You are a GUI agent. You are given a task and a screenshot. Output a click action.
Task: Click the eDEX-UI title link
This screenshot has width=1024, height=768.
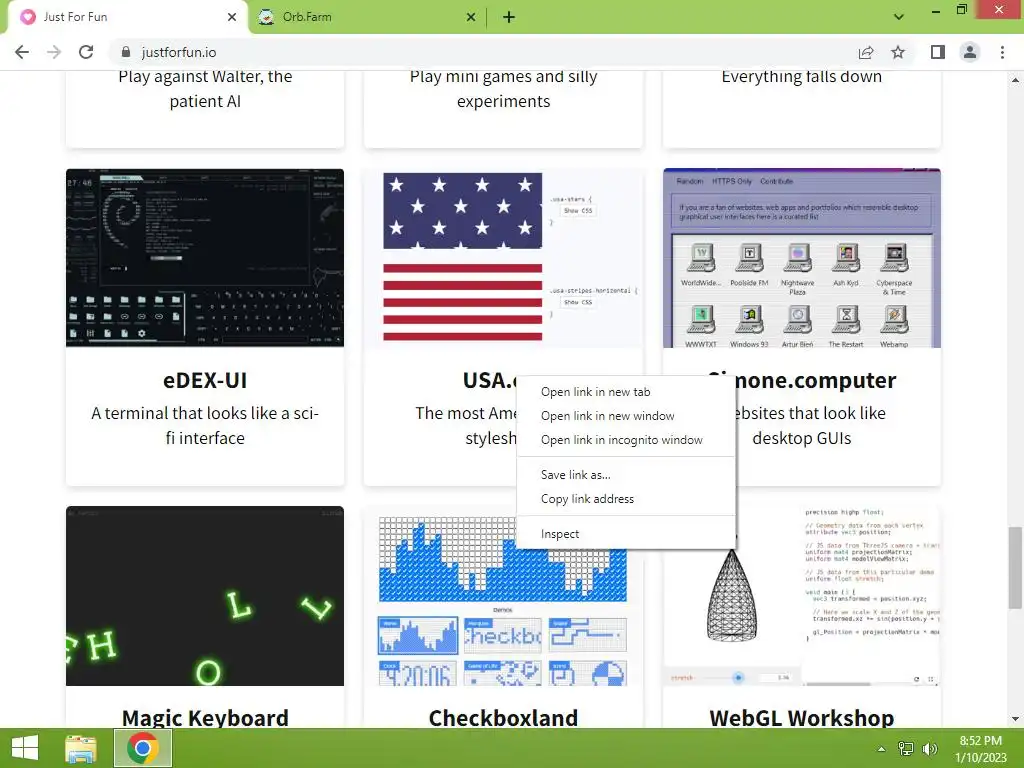point(205,380)
